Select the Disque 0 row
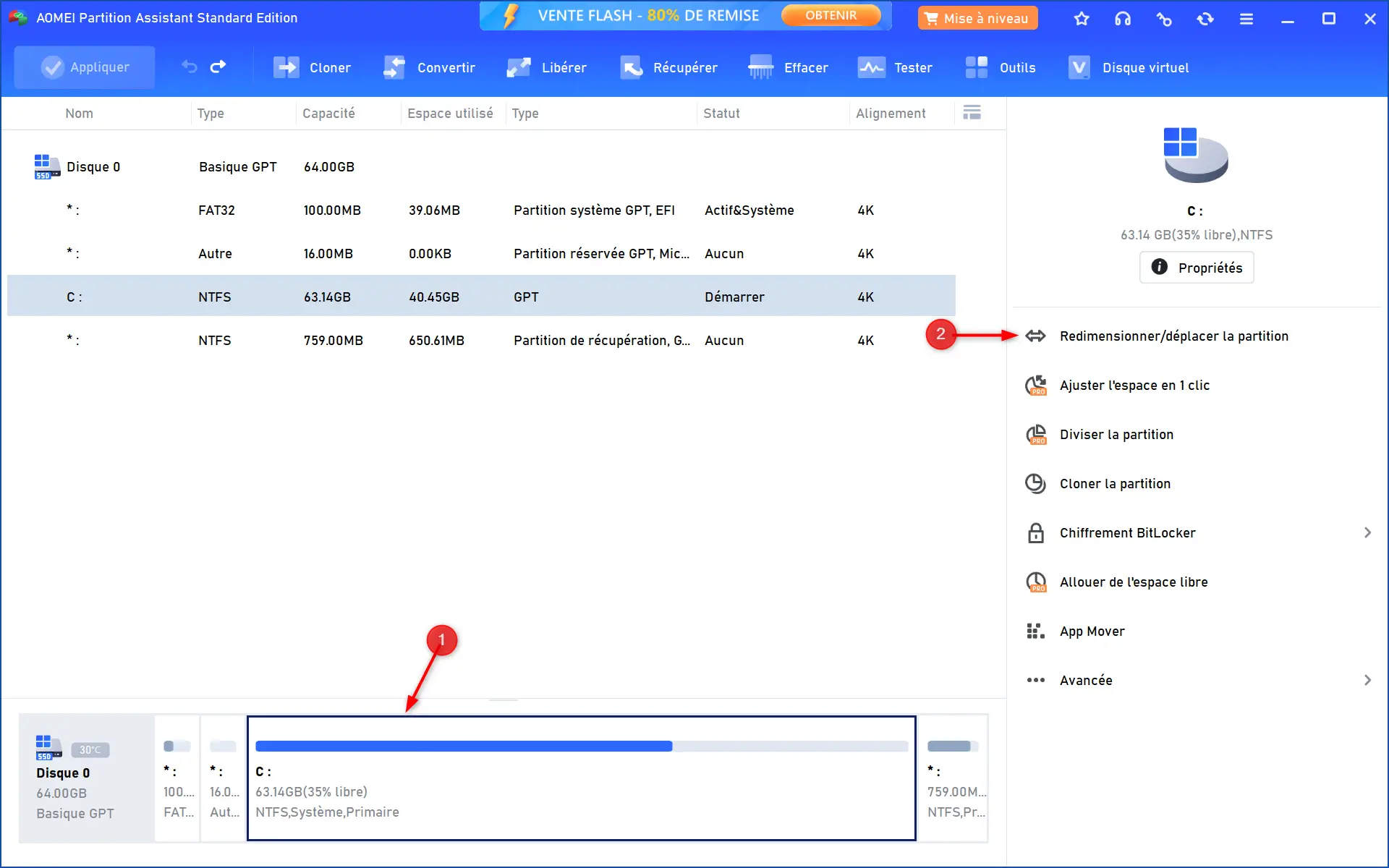The image size is (1389, 868). 481,167
